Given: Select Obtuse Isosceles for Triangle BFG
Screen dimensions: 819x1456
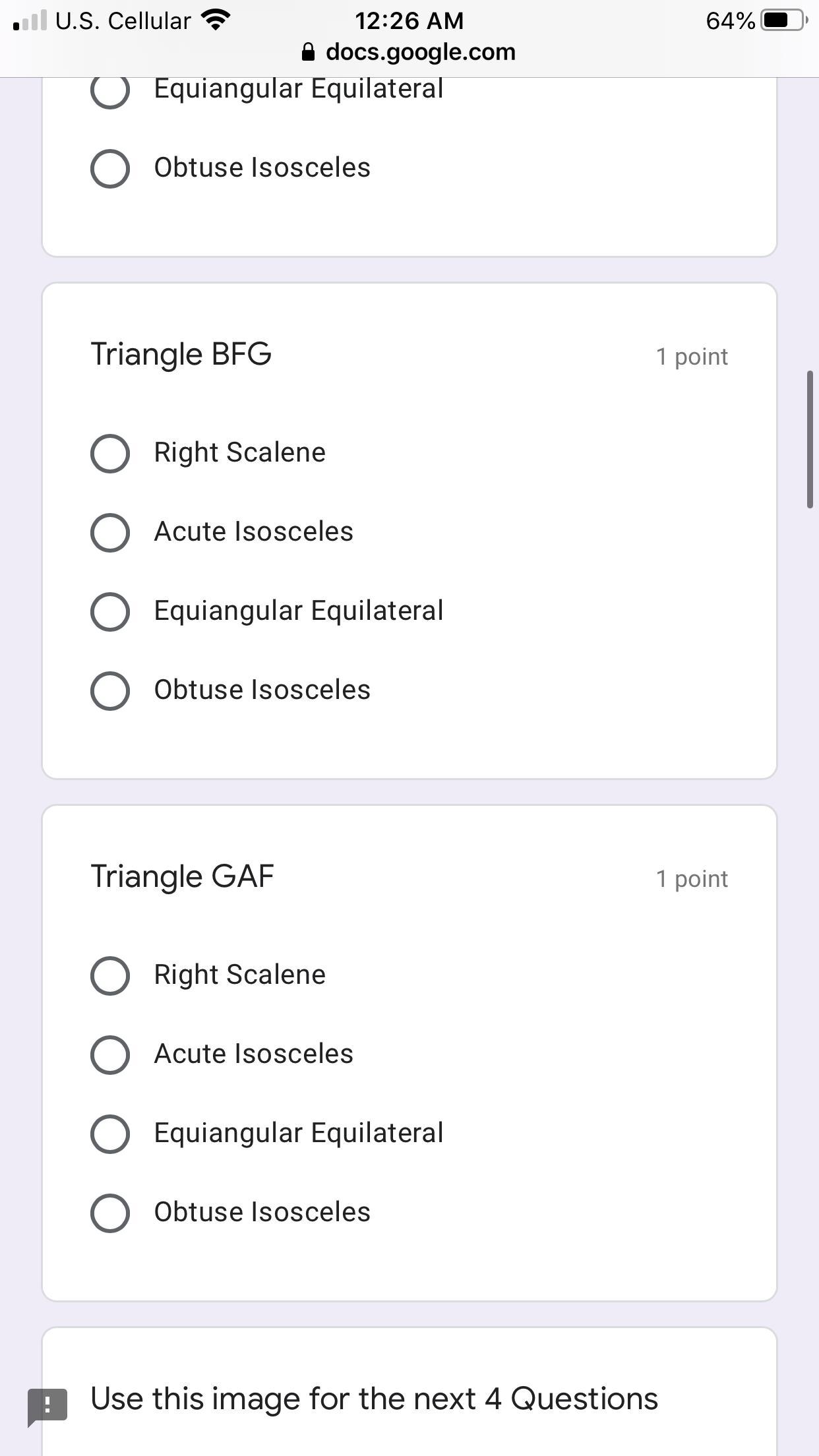Looking at the screenshot, I should tap(110, 691).
